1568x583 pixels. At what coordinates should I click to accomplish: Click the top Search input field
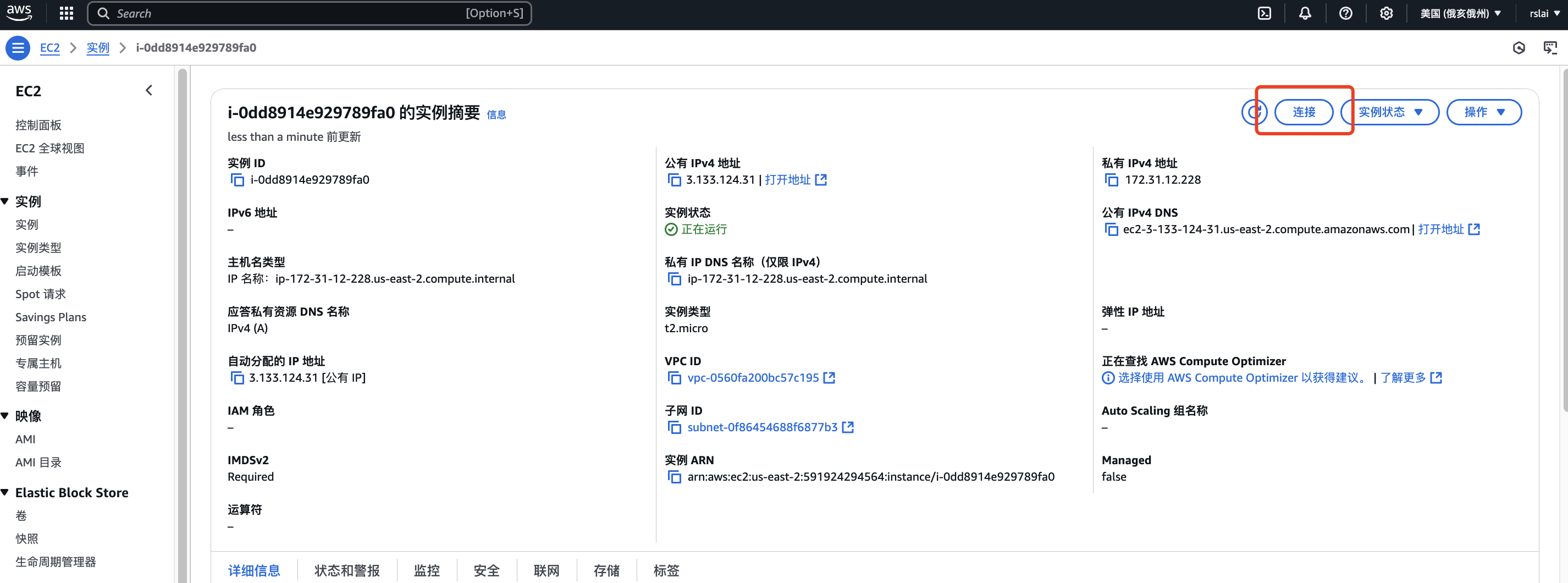coord(309,13)
